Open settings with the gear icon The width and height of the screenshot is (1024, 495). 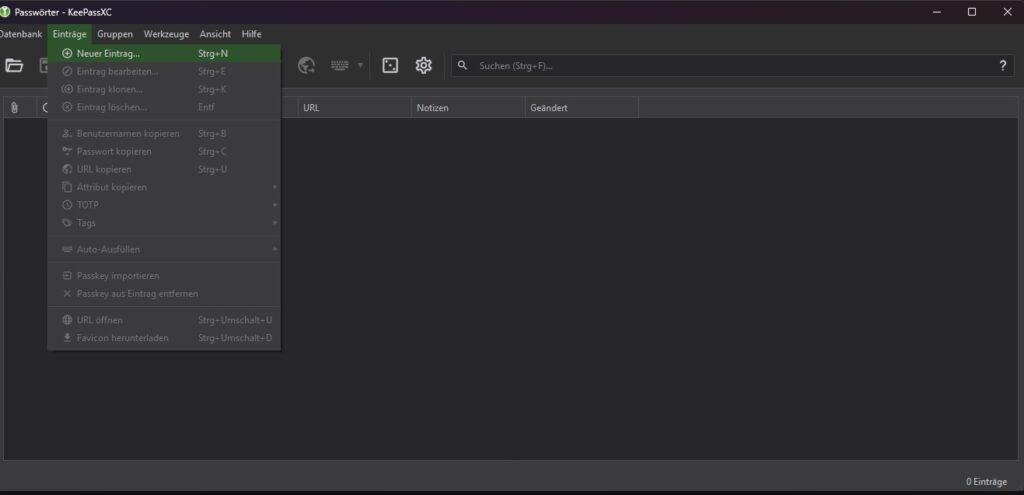[424, 65]
